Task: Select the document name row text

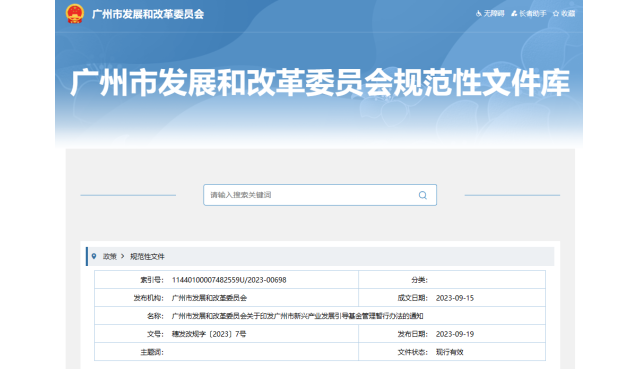Action: [x=297, y=316]
